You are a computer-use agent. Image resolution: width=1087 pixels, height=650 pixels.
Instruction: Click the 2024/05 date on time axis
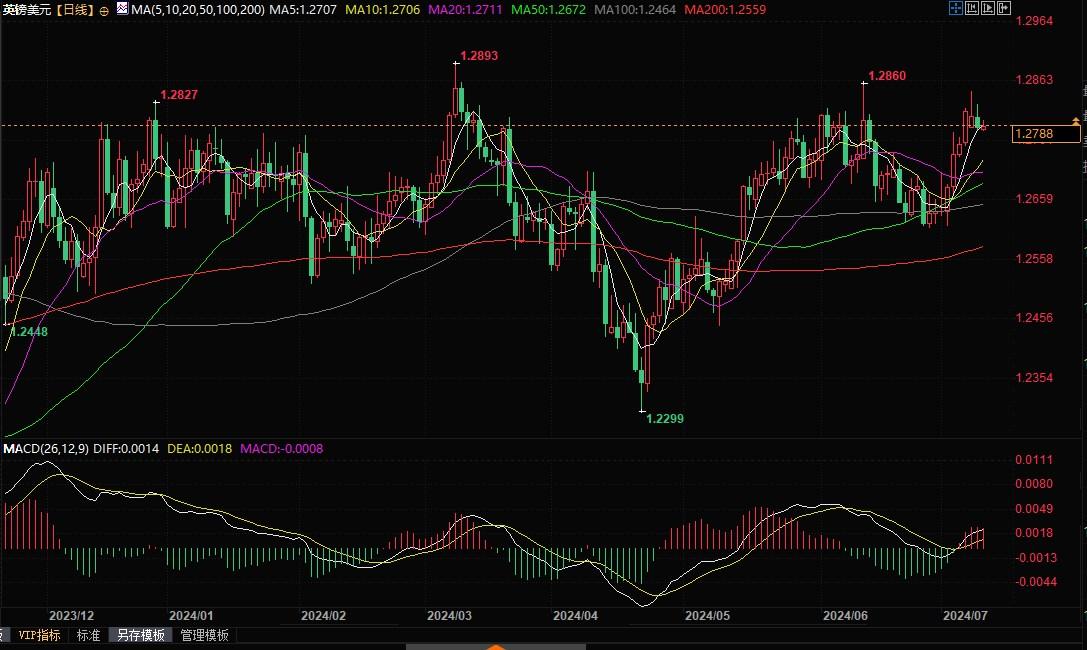pyautogui.click(x=707, y=615)
